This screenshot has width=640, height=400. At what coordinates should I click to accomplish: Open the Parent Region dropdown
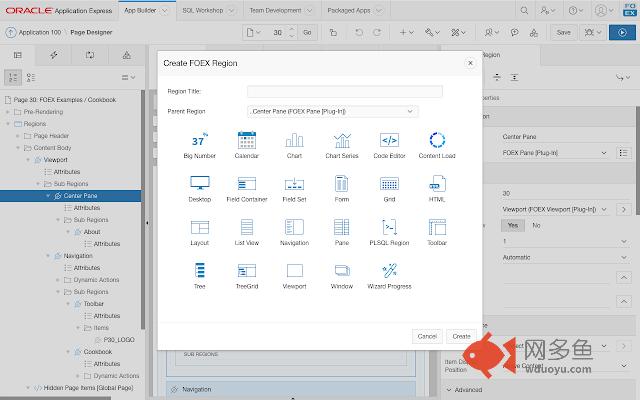333,111
